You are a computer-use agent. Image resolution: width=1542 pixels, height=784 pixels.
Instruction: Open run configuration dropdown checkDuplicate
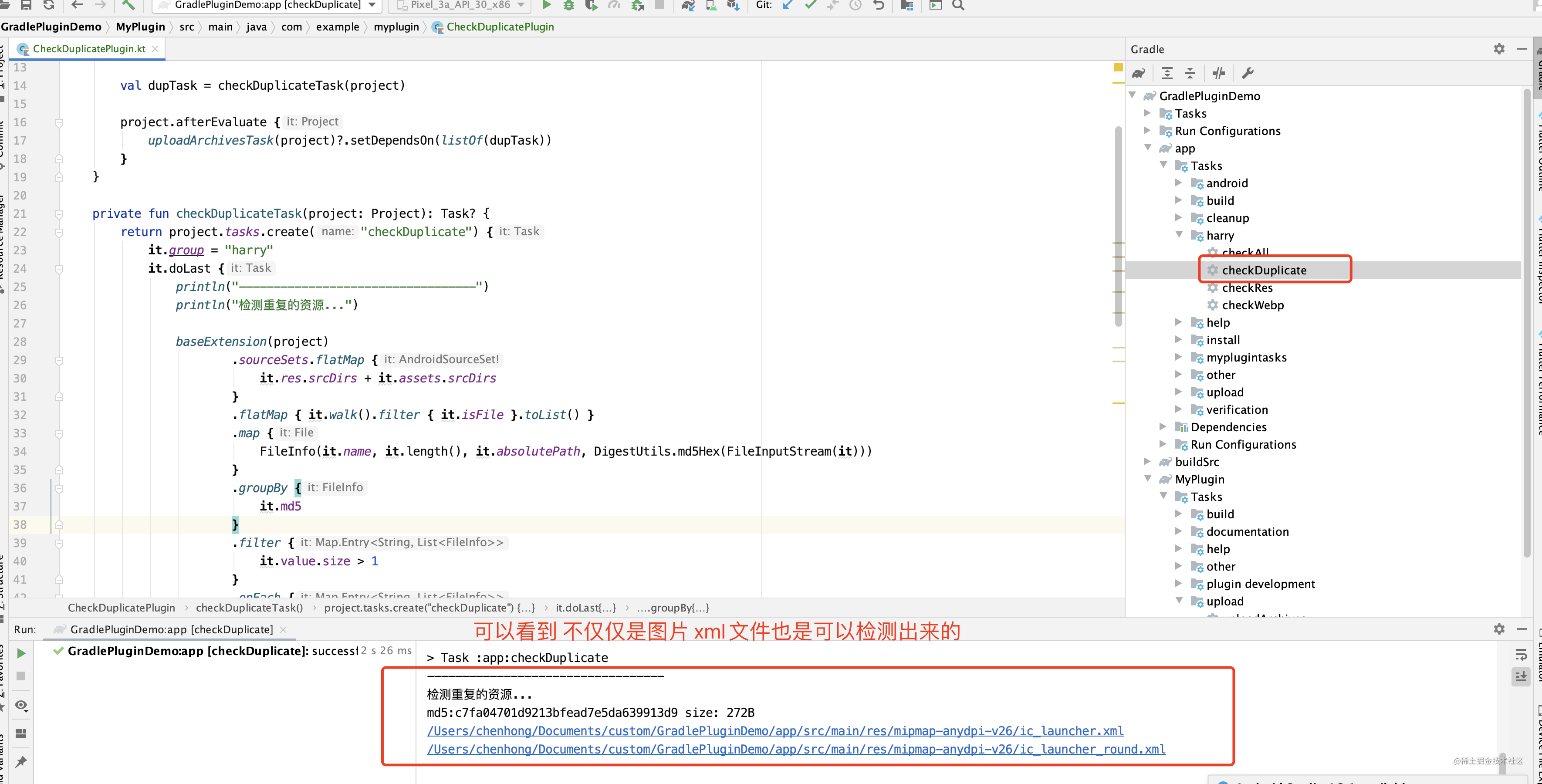tap(268, 5)
